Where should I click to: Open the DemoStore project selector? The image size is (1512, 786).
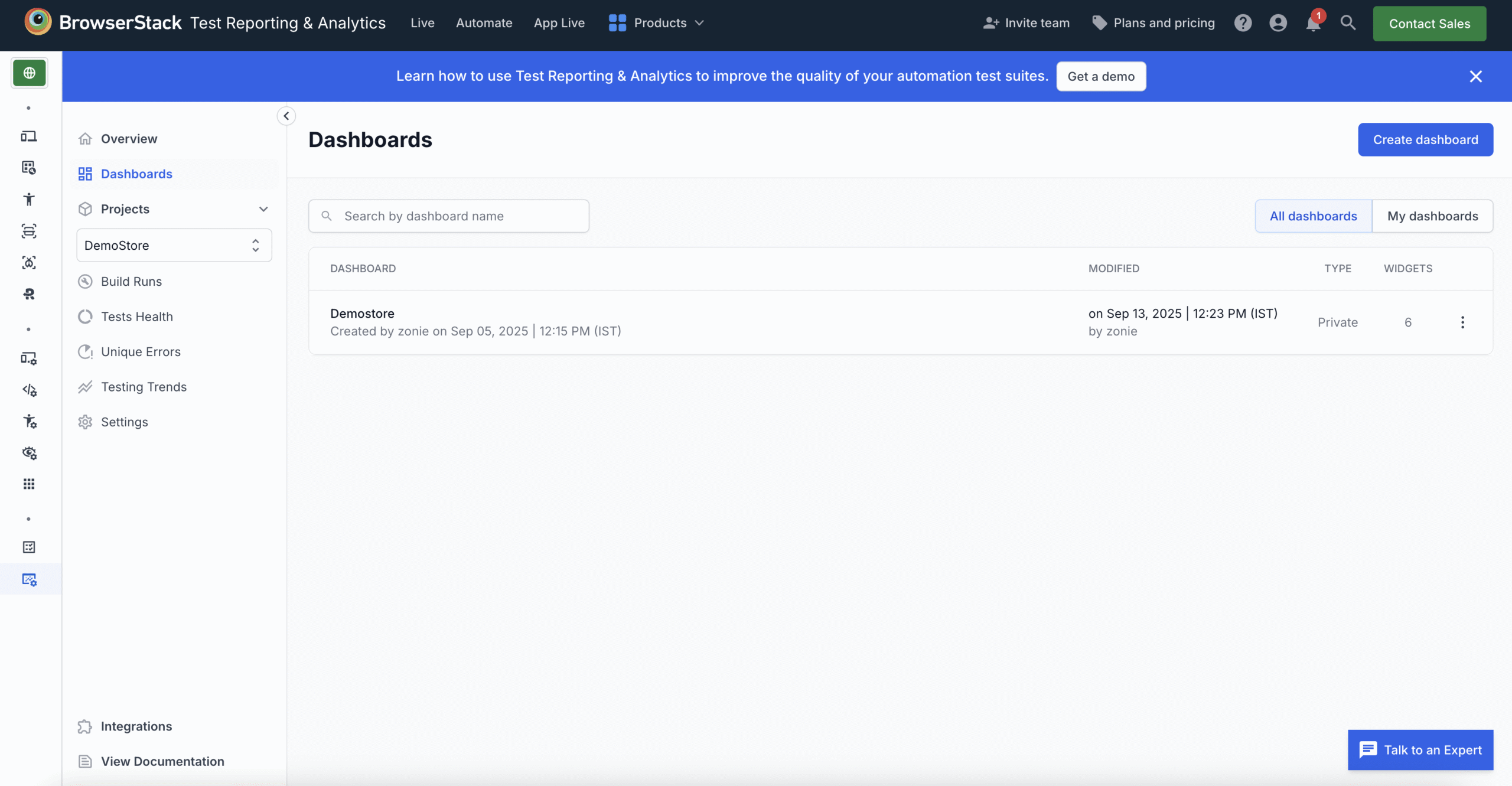pos(173,245)
